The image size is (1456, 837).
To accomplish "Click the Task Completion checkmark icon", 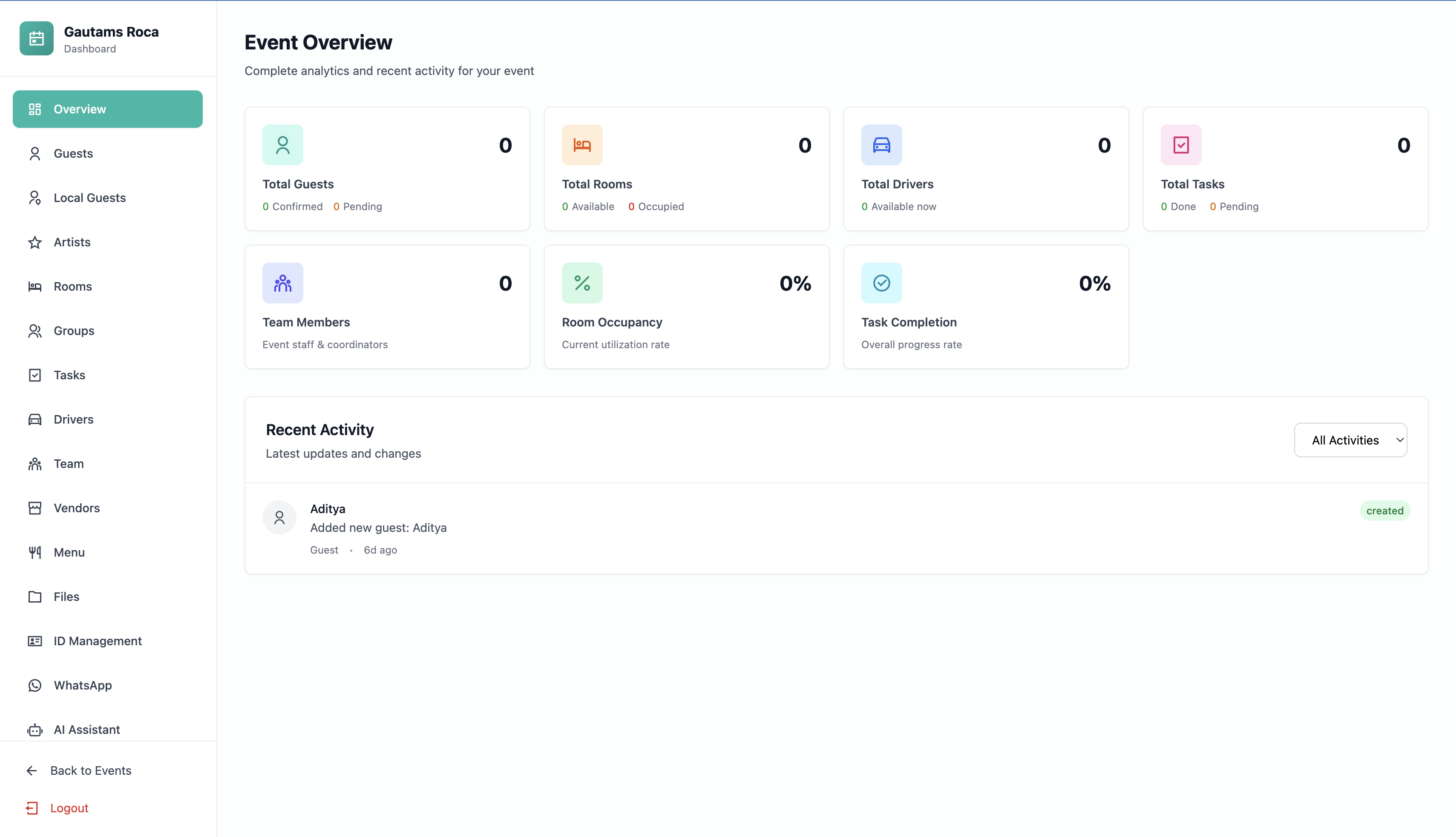I will pyautogui.click(x=881, y=283).
